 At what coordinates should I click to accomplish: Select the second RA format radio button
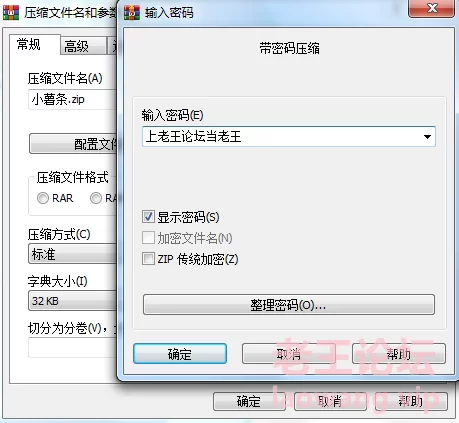(96, 198)
